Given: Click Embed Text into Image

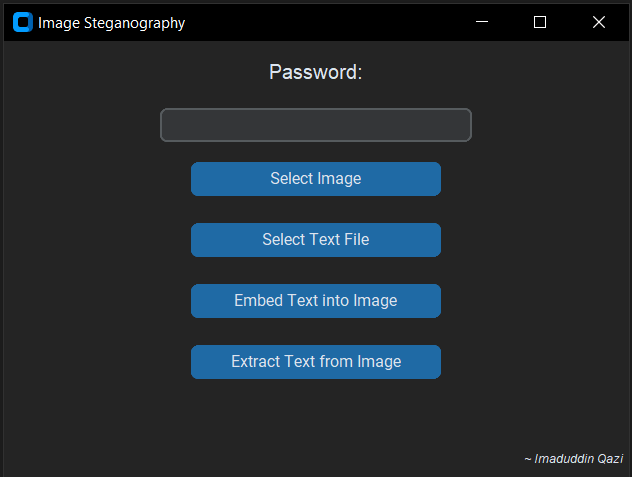Looking at the screenshot, I should (315, 301).
